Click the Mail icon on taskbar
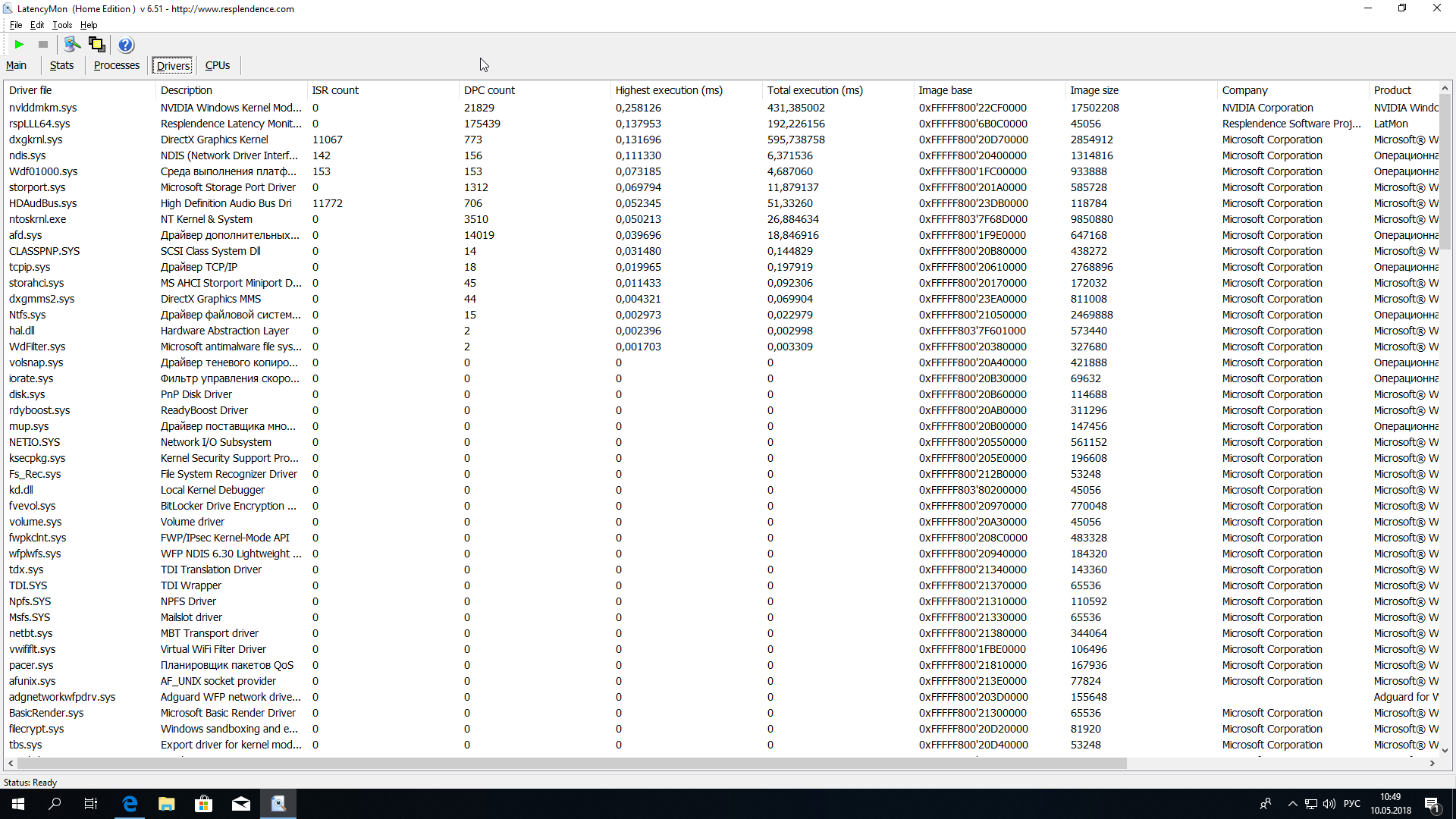Viewport: 1456px width, 819px height. [241, 804]
